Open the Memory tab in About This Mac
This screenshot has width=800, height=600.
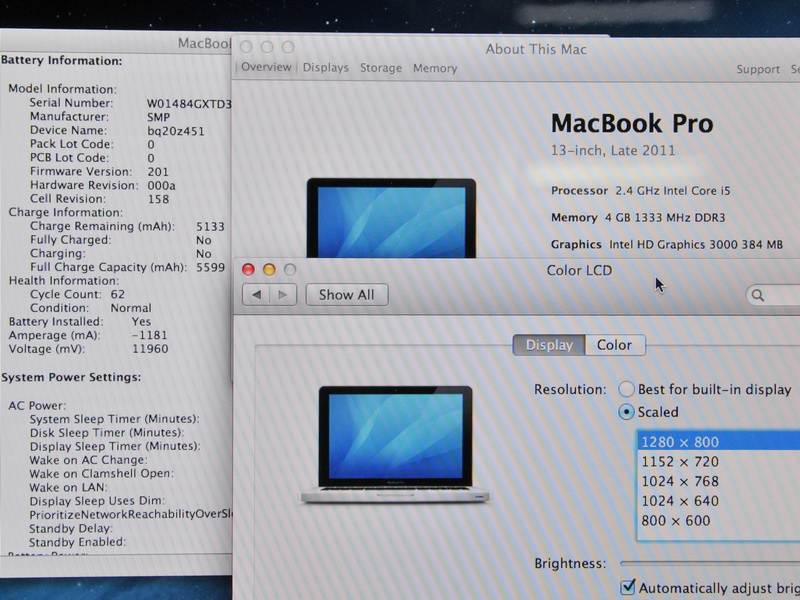(x=435, y=68)
